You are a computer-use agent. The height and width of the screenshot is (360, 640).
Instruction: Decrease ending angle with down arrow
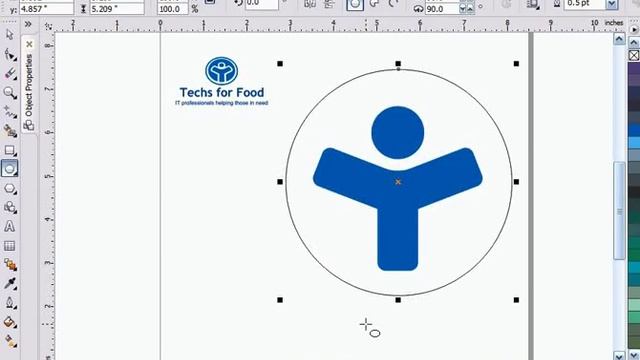pyautogui.click(x=462, y=9)
